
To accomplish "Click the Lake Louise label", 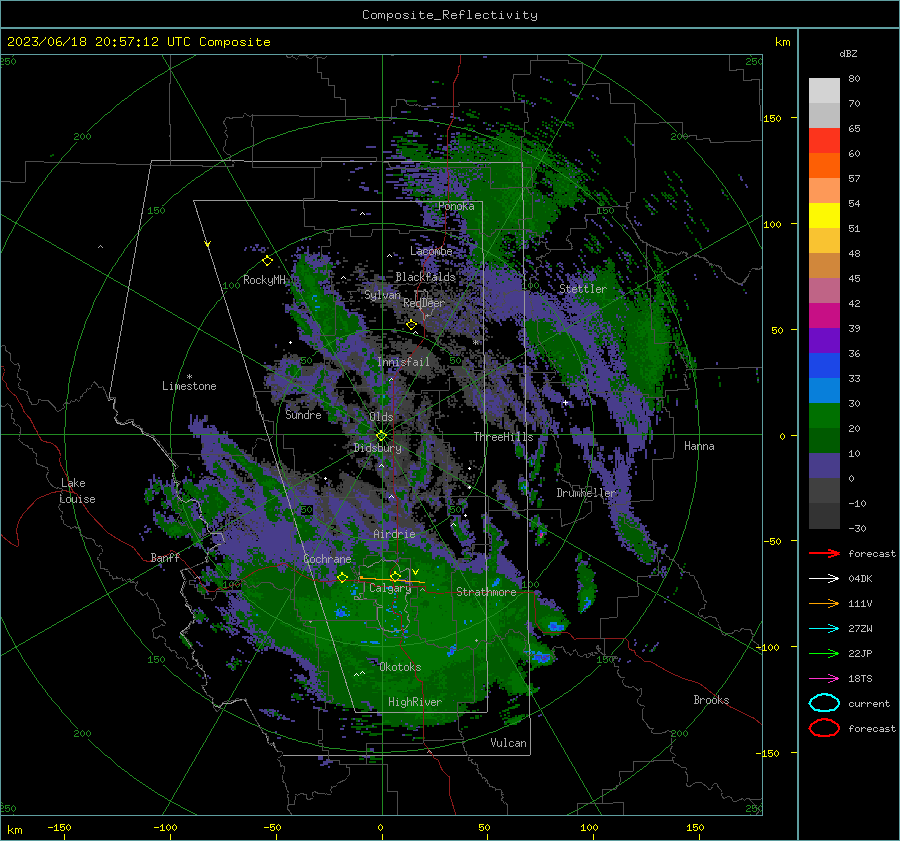I will click(77, 491).
